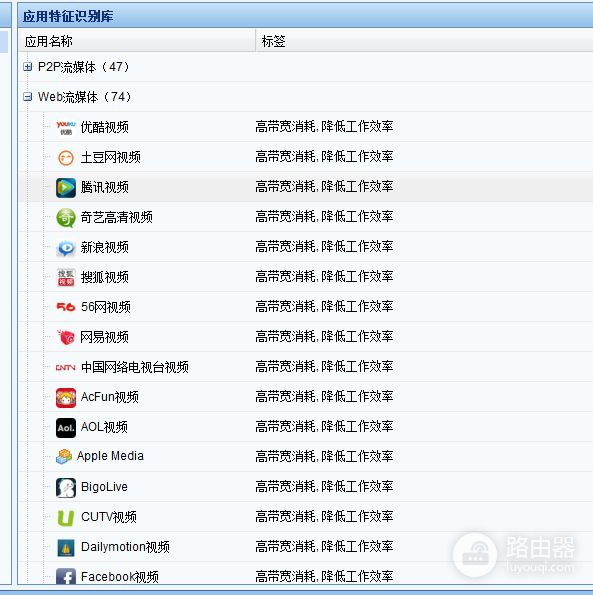Select 搜狐视频 in the list
The height and width of the screenshot is (595, 593).
coord(104,277)
